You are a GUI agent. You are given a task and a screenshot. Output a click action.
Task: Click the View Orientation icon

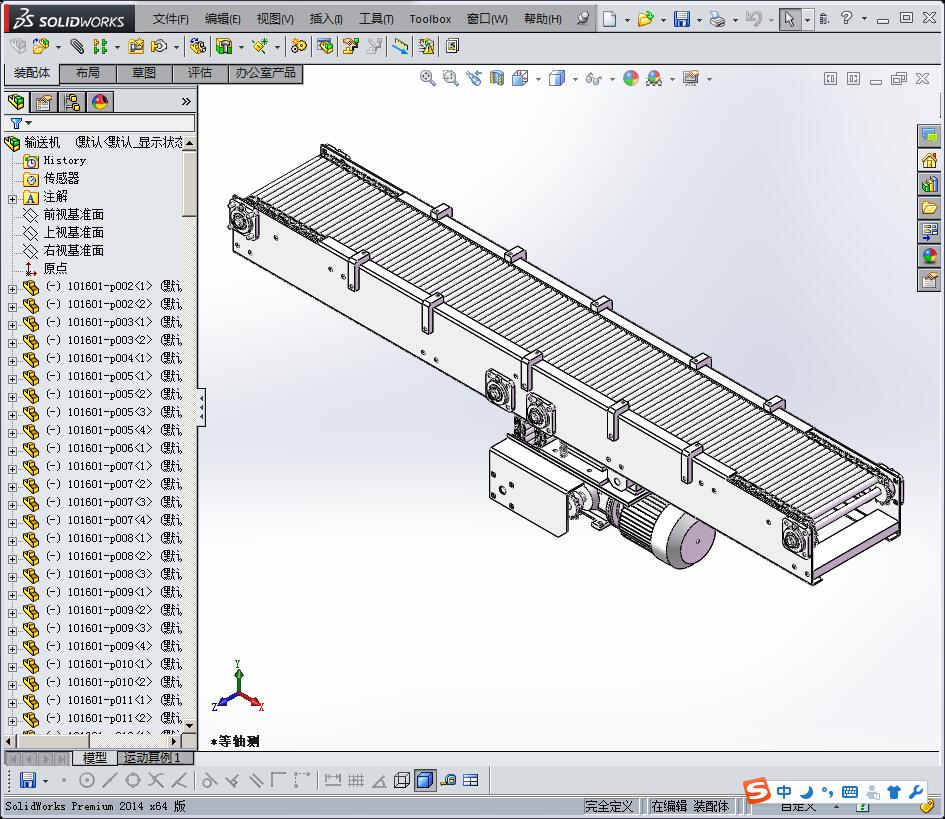click(520, 78)
